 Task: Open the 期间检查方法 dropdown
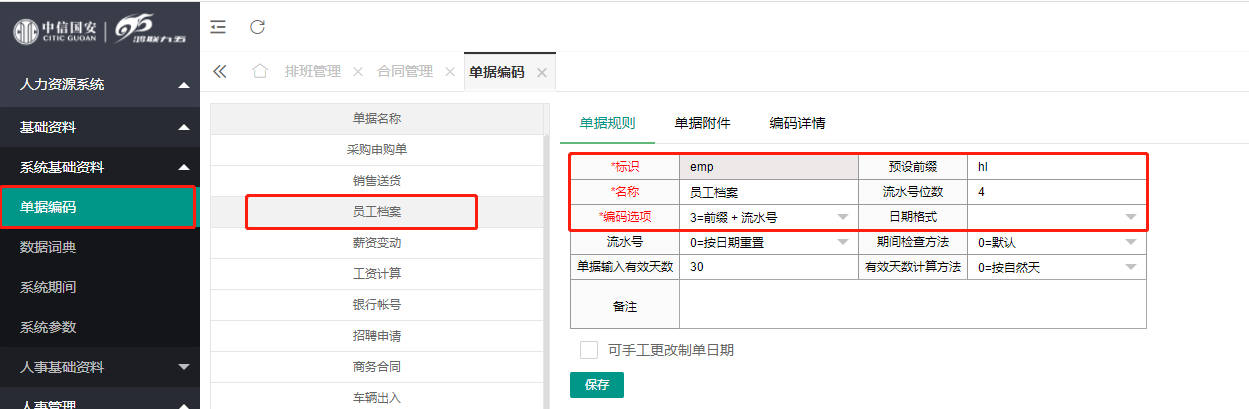point(1056,242)
